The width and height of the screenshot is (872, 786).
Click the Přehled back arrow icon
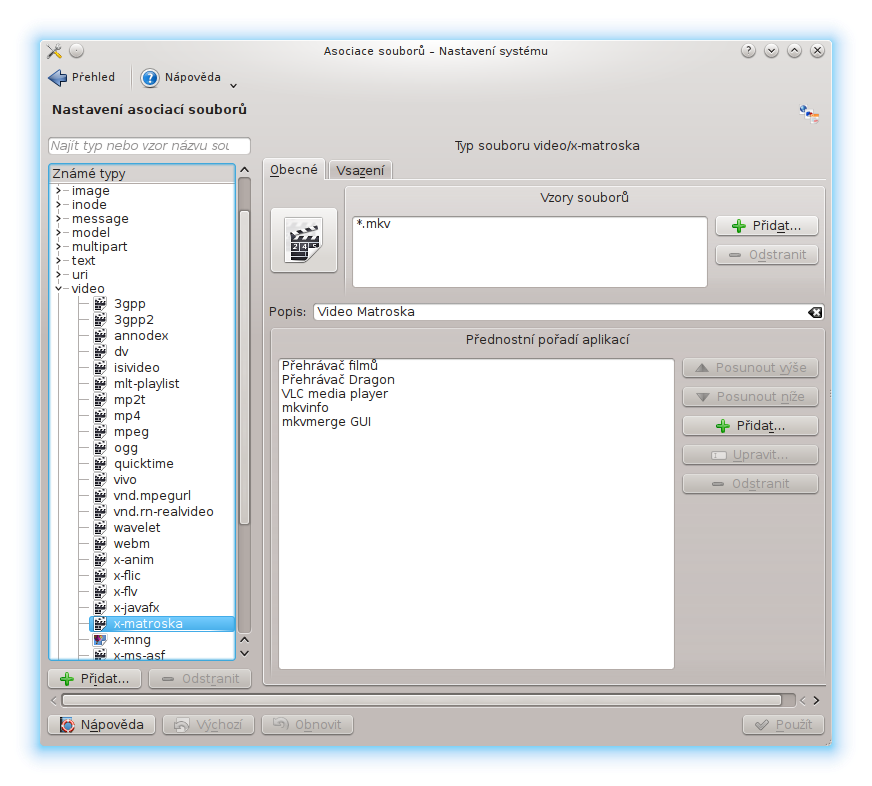(57, 78)
